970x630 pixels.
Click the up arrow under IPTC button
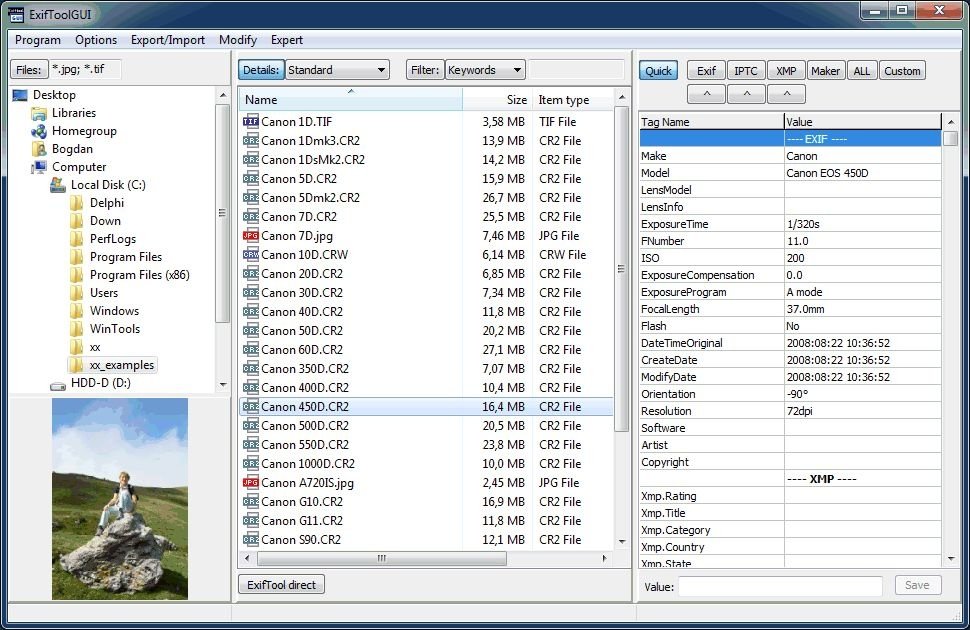(x=747, y=94)
